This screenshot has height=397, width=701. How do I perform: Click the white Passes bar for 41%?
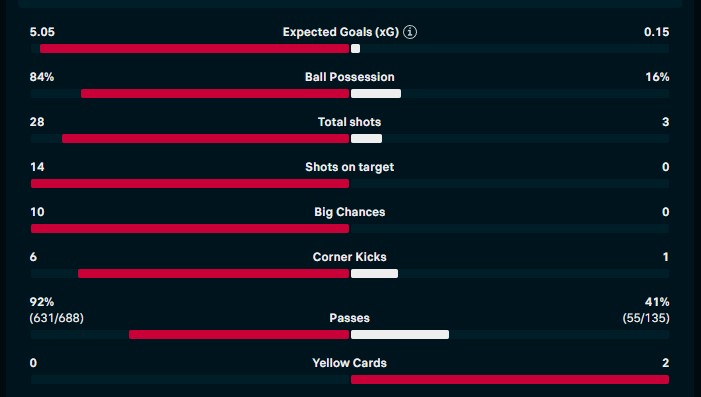click(x=400, y=335)
